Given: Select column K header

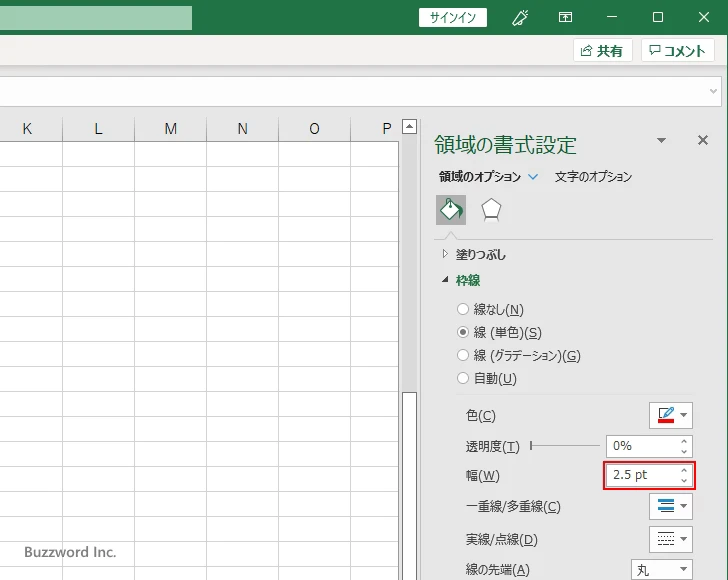Looking at the screenshot, I should point(27,129).
